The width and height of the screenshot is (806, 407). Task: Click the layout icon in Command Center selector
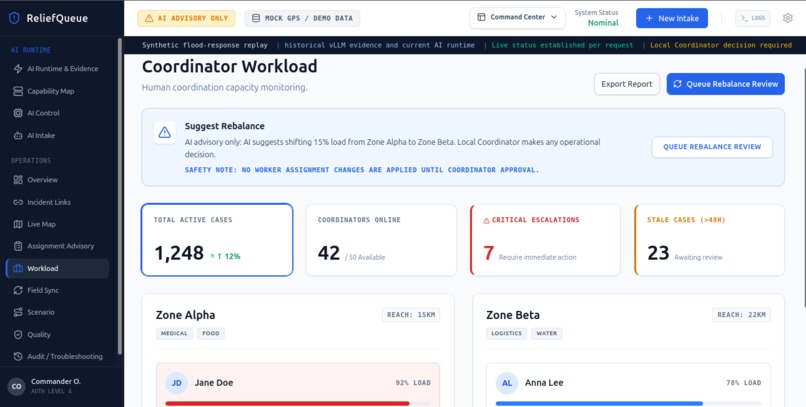(481, 17)
